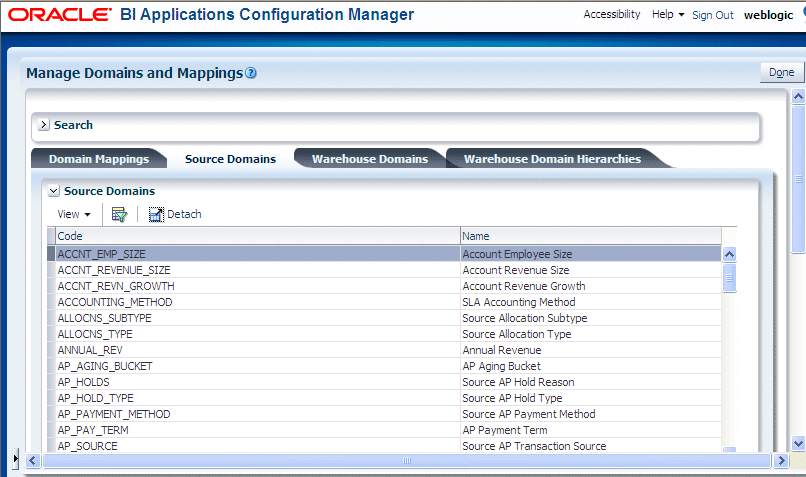
Task: Open the View dropdown menu
Action: pyautogui.click(x=74, y=214)
